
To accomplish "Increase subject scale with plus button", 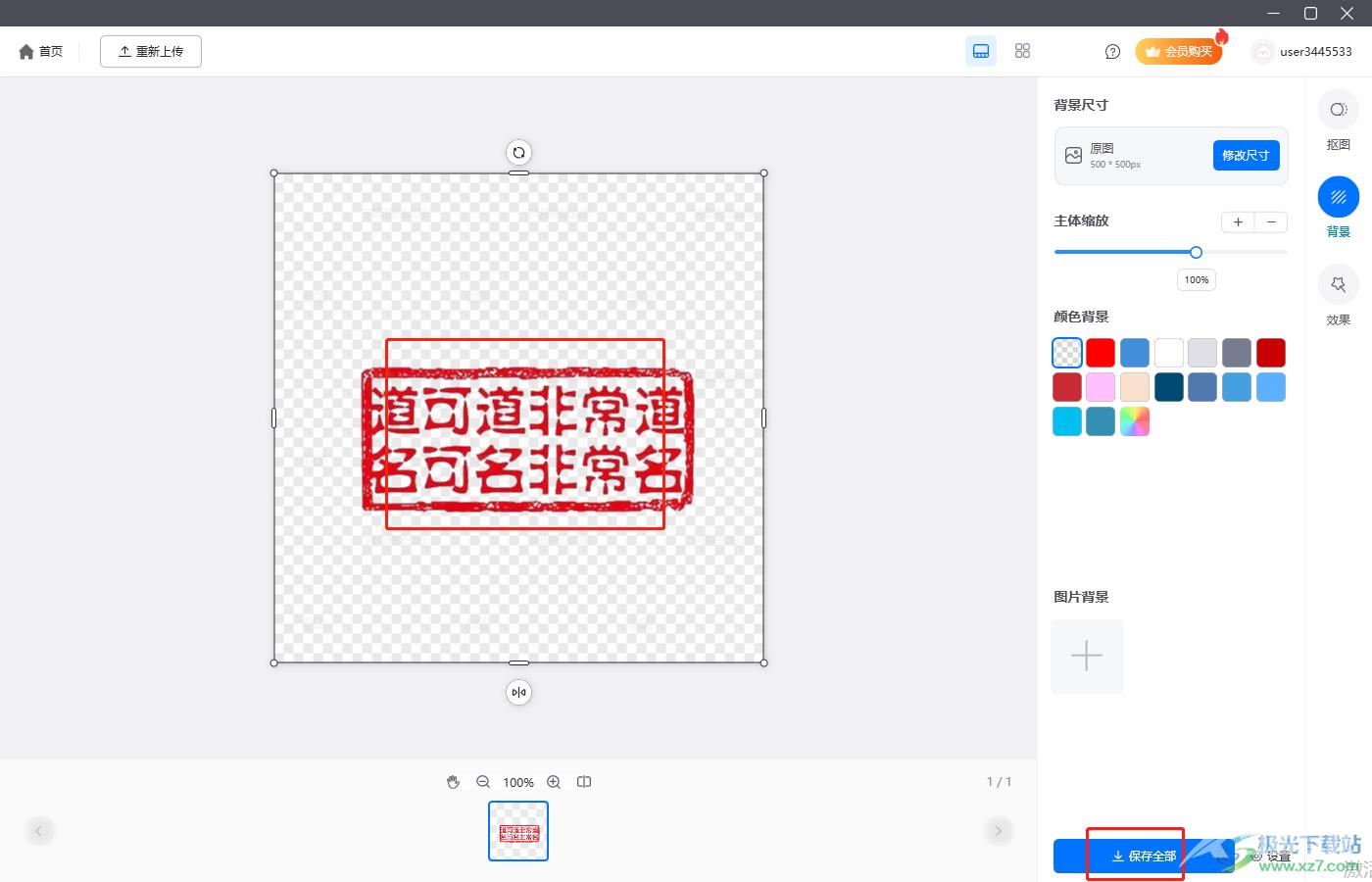I will click(1238, 222).
